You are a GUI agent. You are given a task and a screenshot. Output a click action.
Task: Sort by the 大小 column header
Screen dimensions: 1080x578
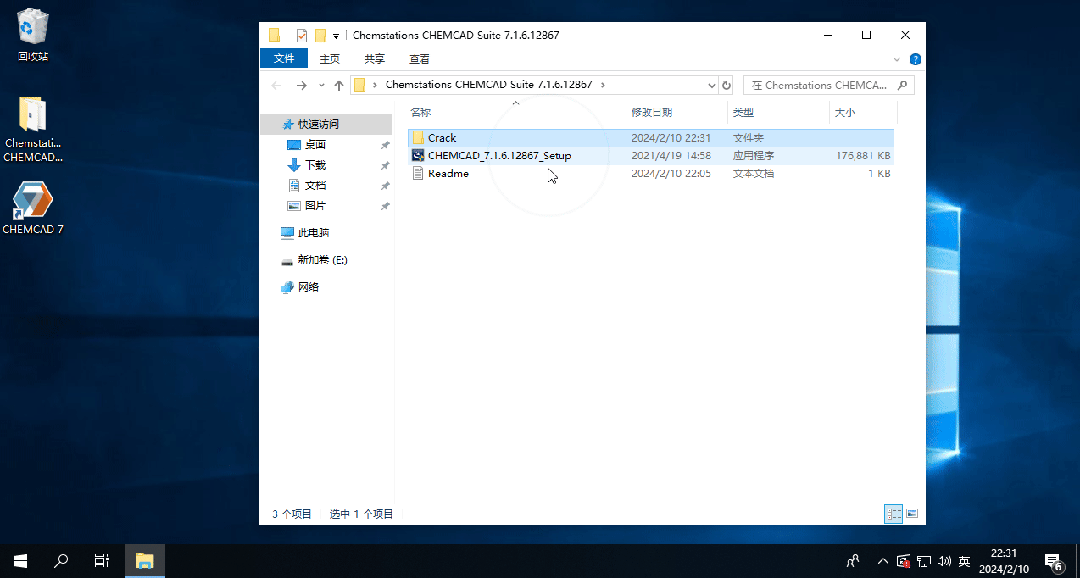click(845, 112)
